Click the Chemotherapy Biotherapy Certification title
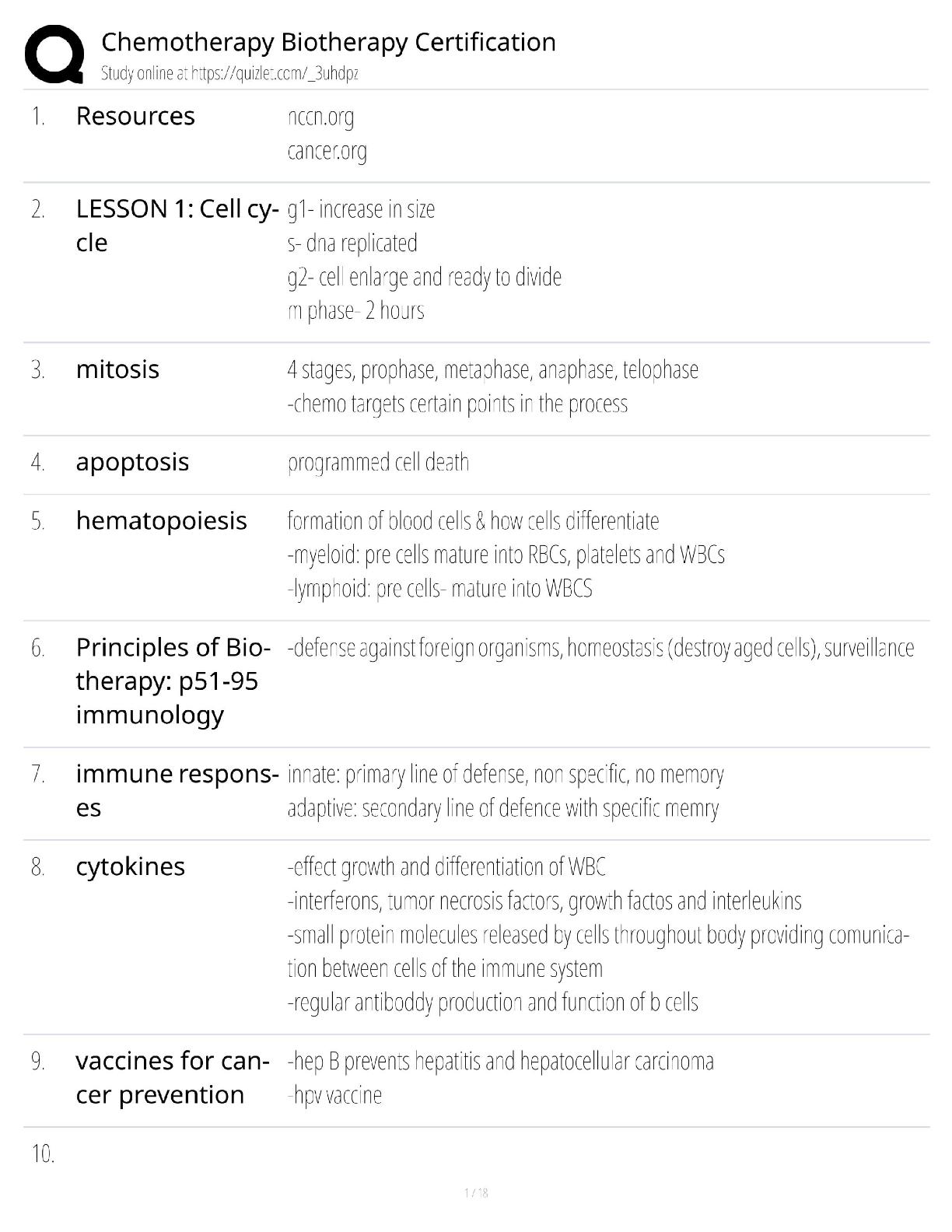 pos(328,42)
